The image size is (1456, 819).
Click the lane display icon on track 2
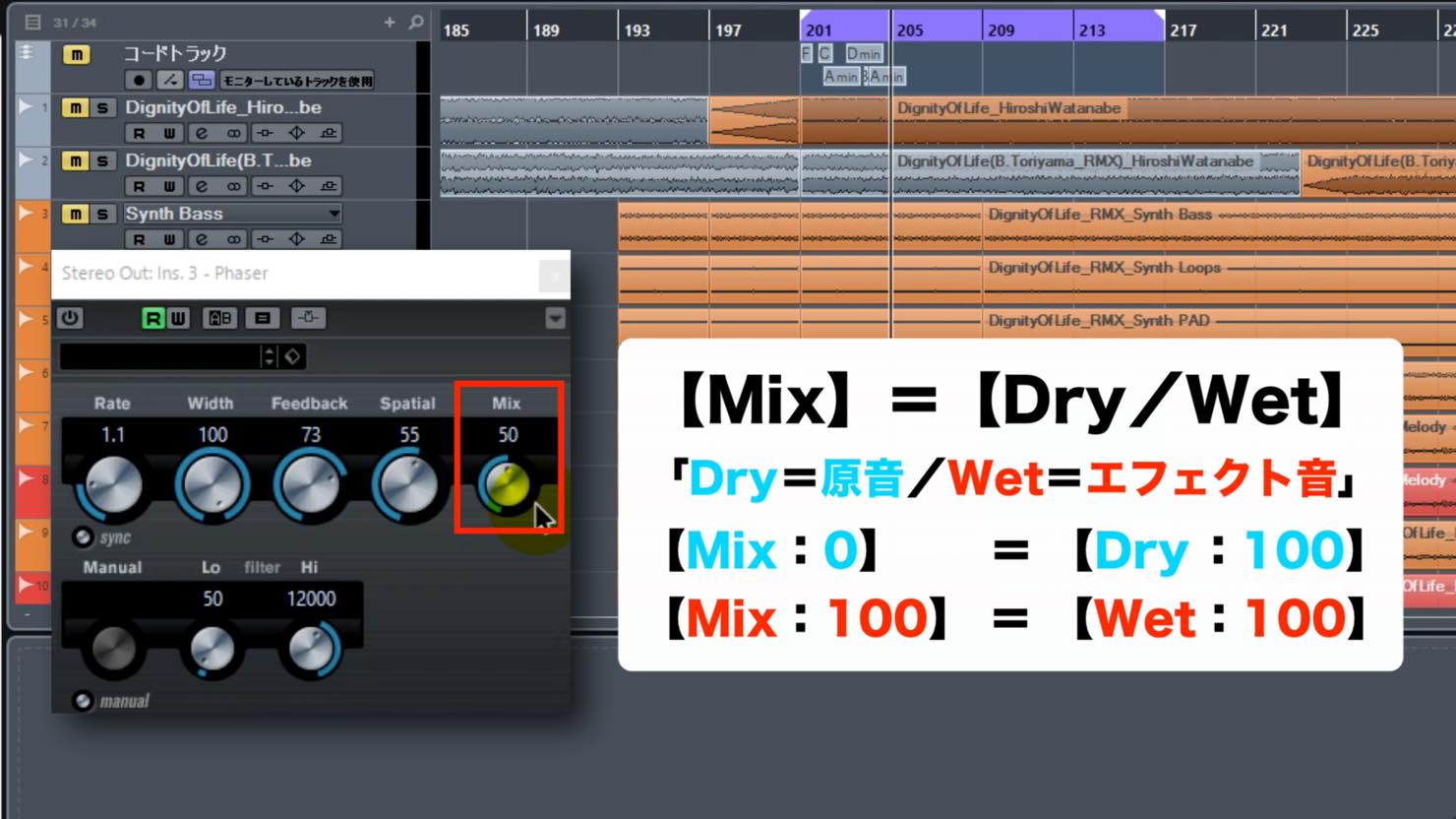click(x=329, y=186)
